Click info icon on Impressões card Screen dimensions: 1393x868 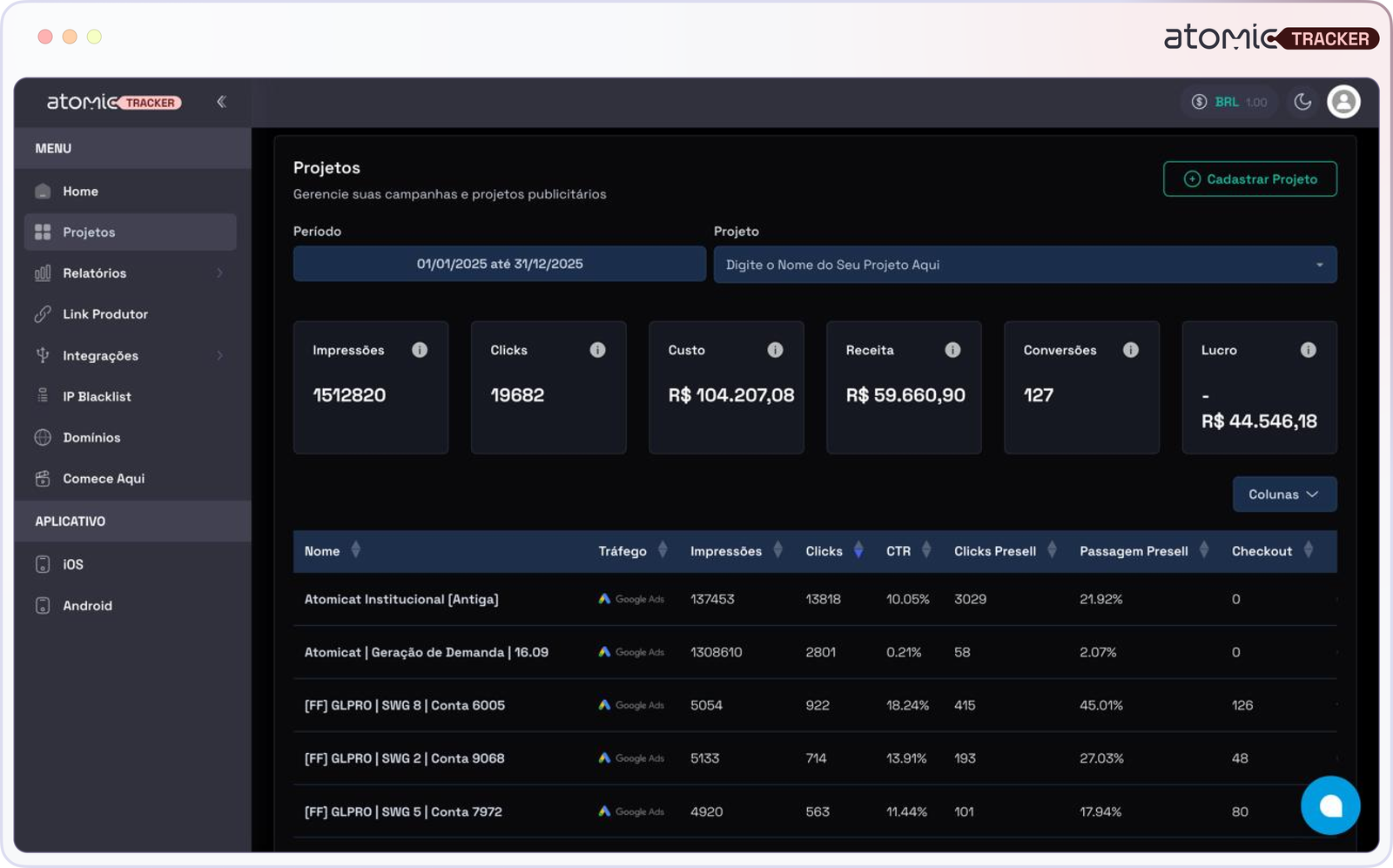coord(420,350)
